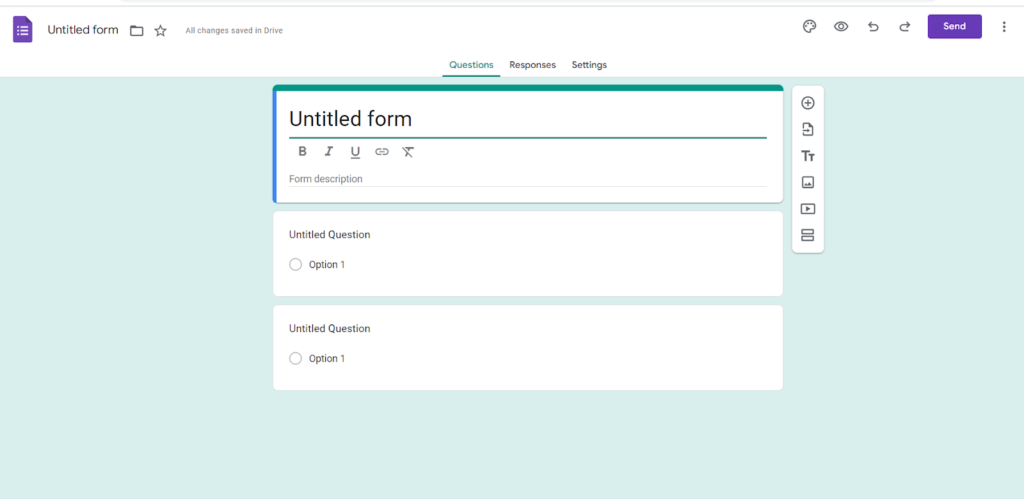The height and width of the screenshot is (499, 1024).
Task: Open the Move to folder picker
Action: 137,31
